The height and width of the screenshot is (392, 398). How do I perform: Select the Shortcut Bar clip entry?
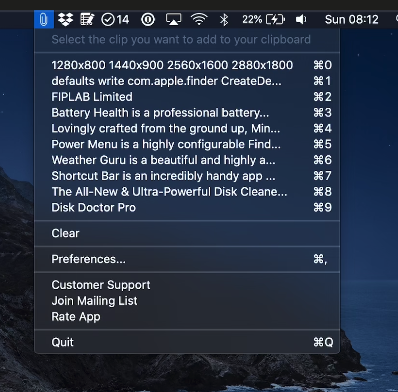[187, 176]
